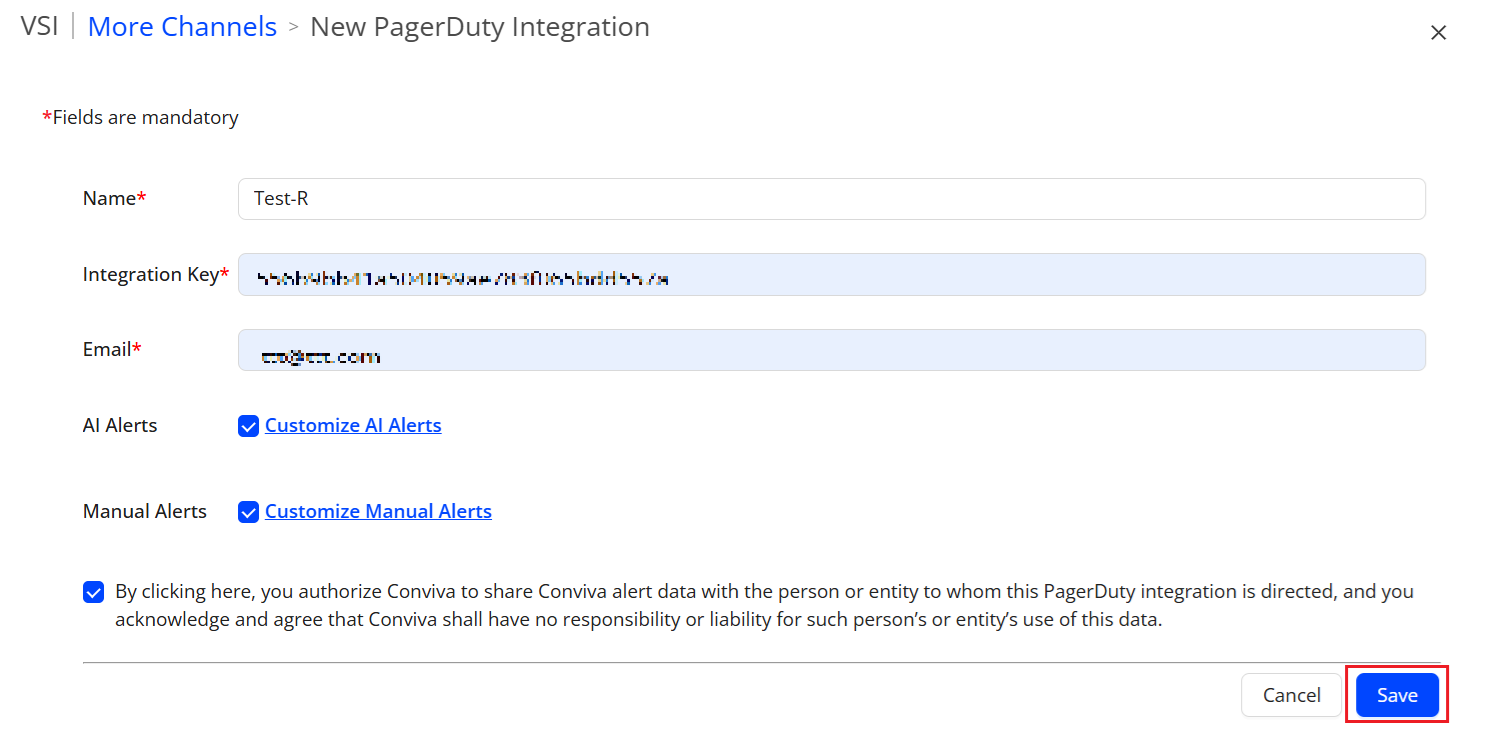Click the 'Manual Alerts' label
Viewport: 1488px width, 742px height.
pos(145,512)
